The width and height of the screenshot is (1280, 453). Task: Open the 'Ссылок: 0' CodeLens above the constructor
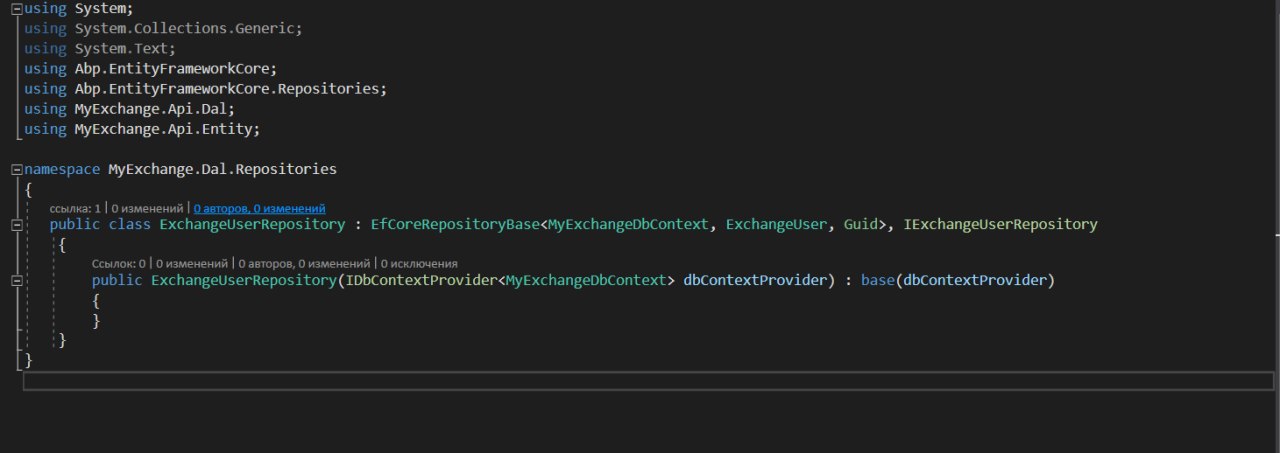pos(119,264)
